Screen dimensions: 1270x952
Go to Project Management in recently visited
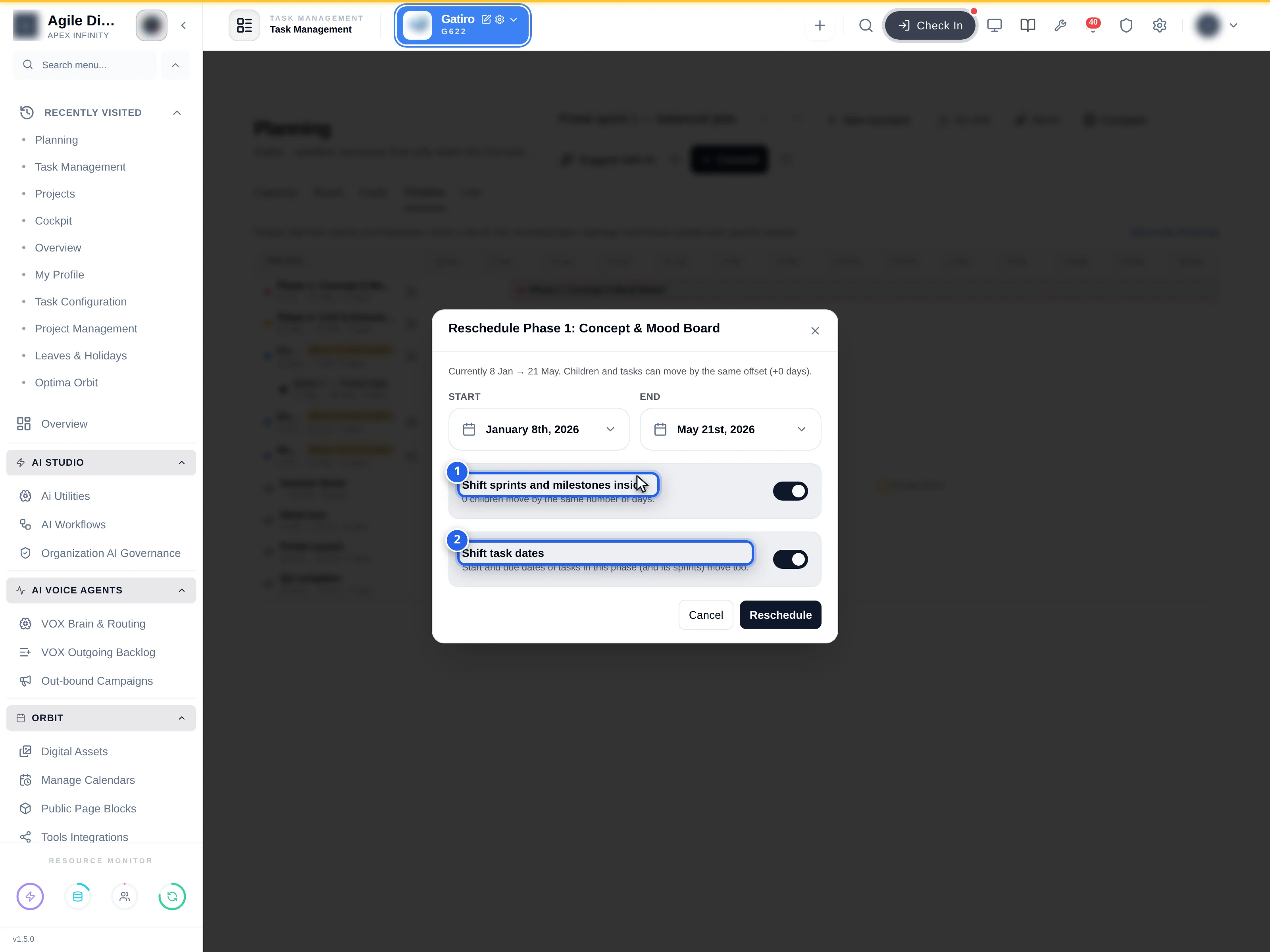pos(86,329)
